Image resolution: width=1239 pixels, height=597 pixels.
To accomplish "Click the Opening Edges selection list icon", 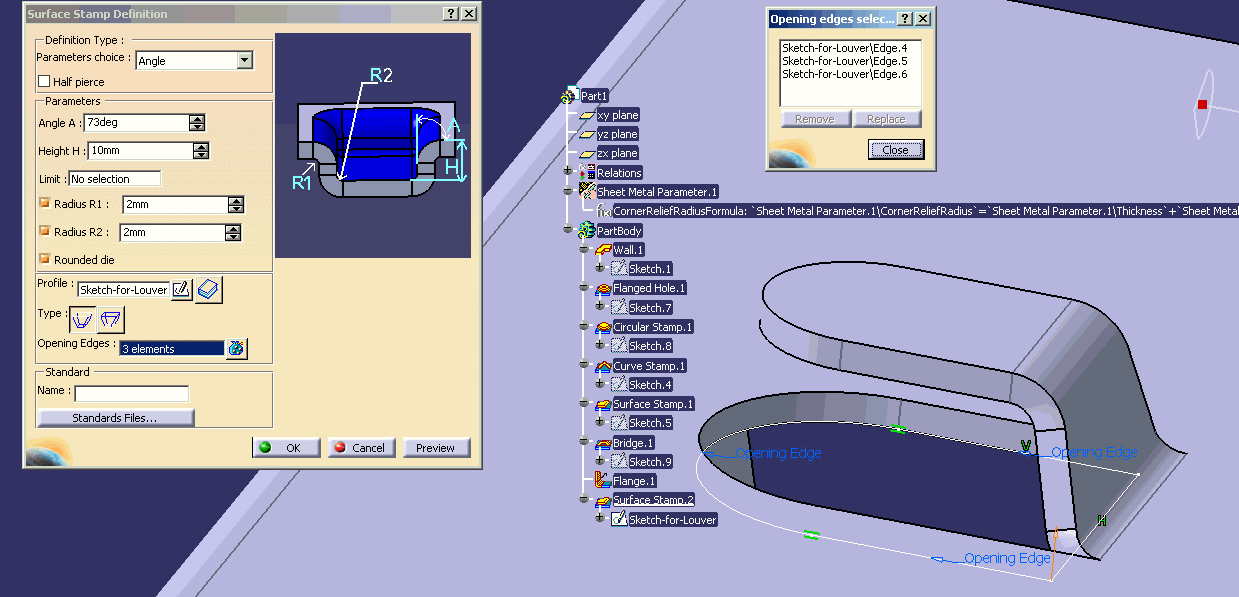I will [x=237, y=348].
